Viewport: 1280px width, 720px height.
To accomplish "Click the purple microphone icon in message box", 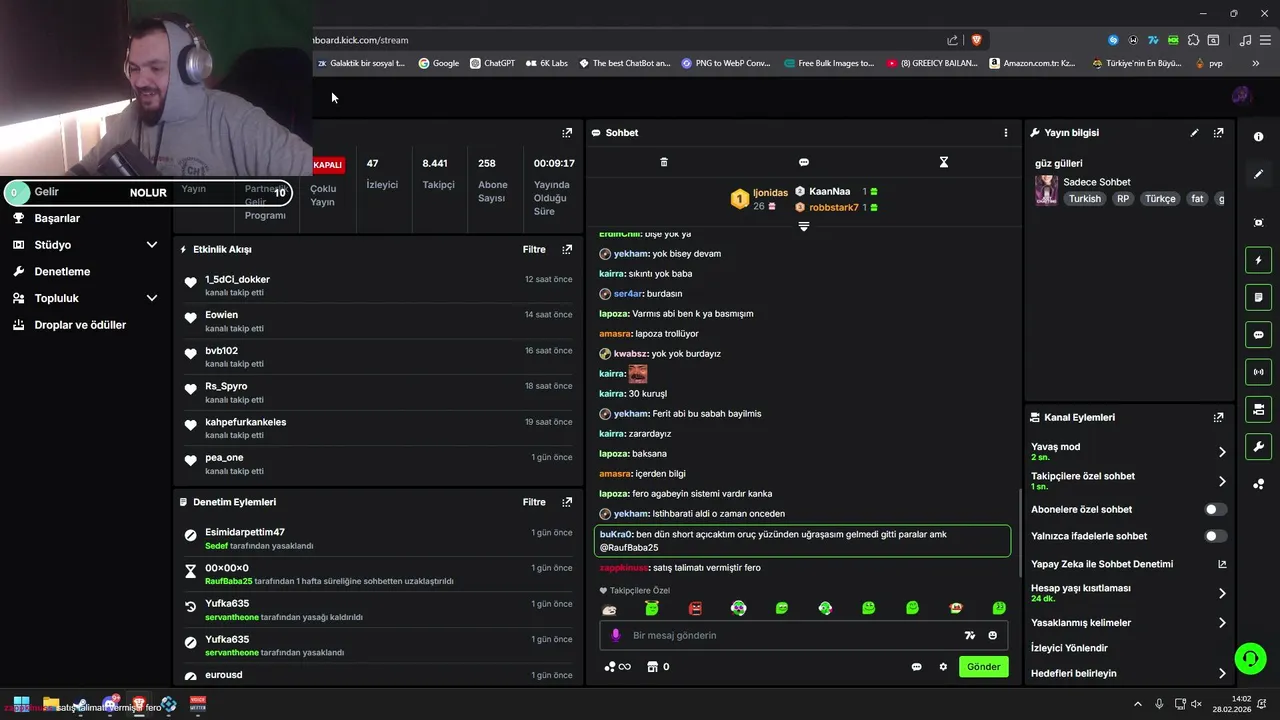I will pyautogui.click(x=616, y=635).
